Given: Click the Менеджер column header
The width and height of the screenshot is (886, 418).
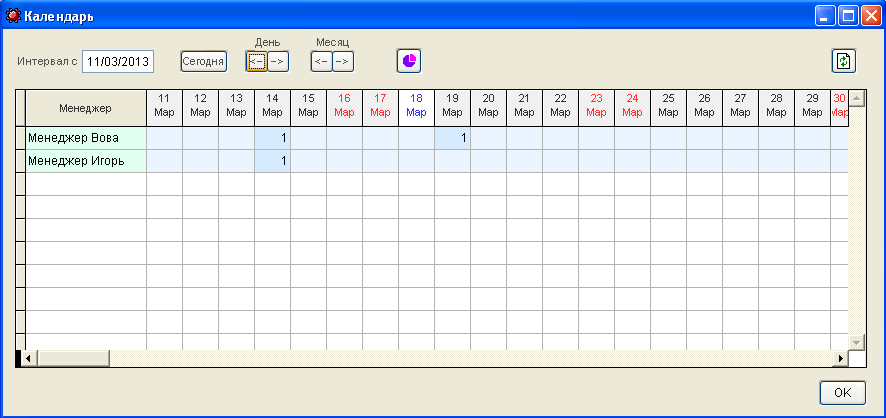Looking at the screenshot, I should pos(86,107).
